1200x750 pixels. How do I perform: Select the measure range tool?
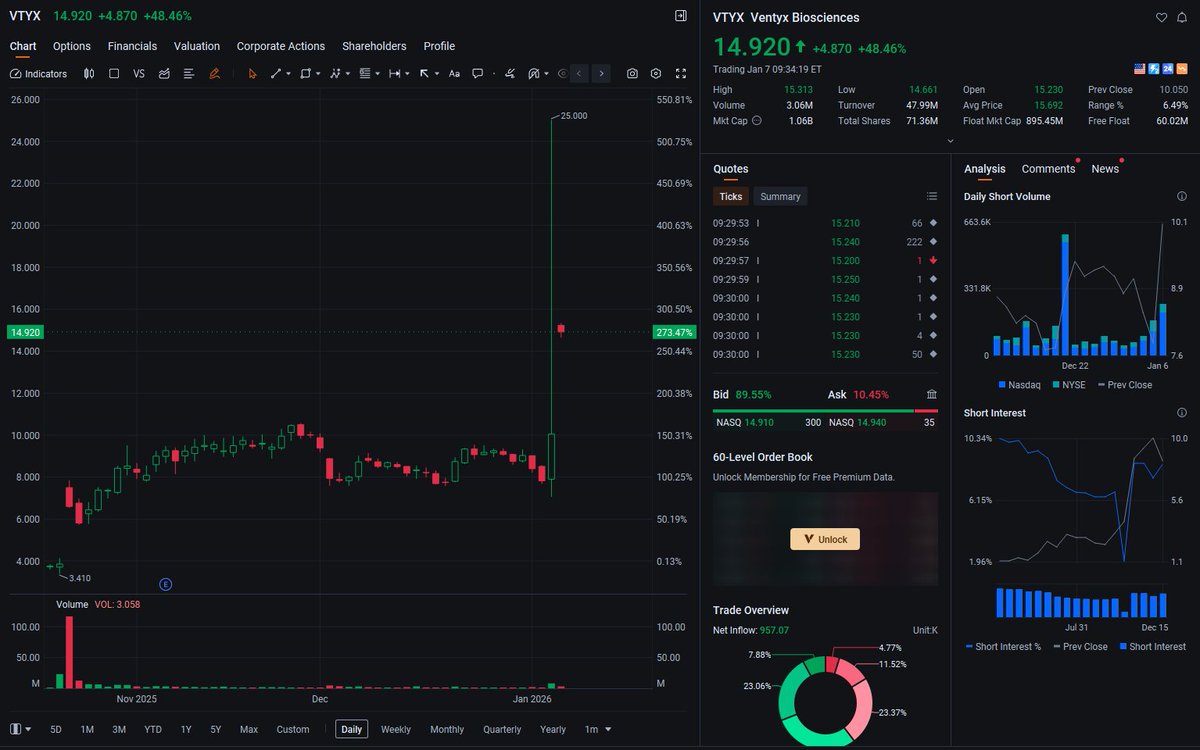pyautogui.click(x=394, y=73)
